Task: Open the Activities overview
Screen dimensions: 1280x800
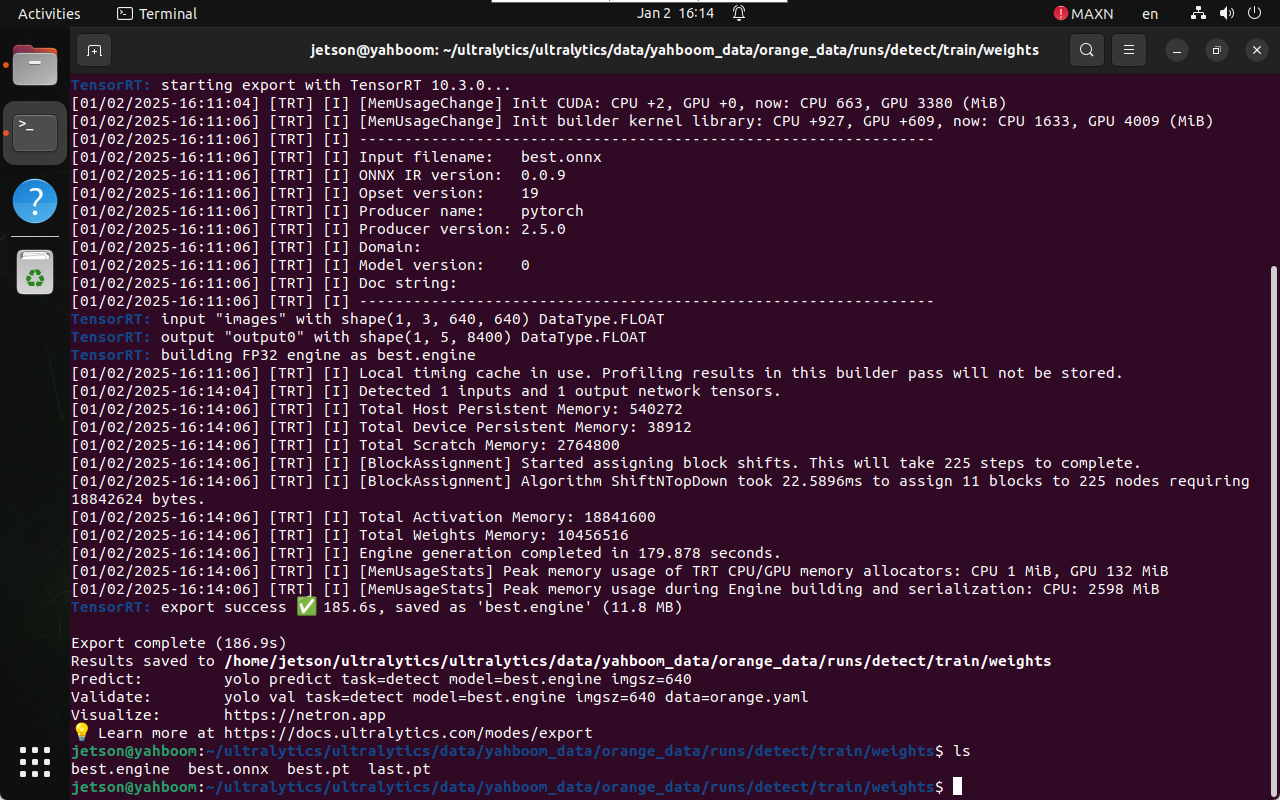Action: click(48, 13)
